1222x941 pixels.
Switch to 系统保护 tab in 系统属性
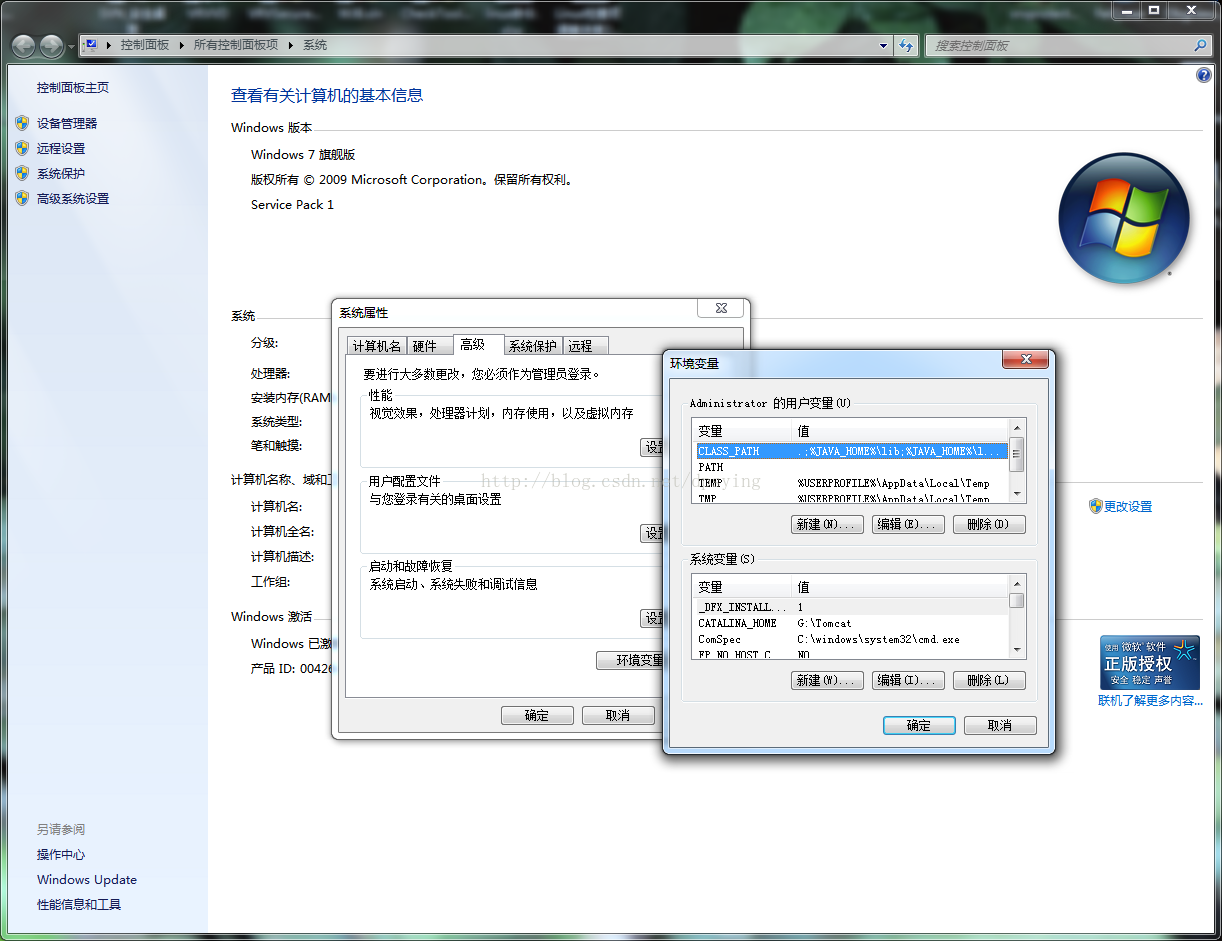(533, 346)
